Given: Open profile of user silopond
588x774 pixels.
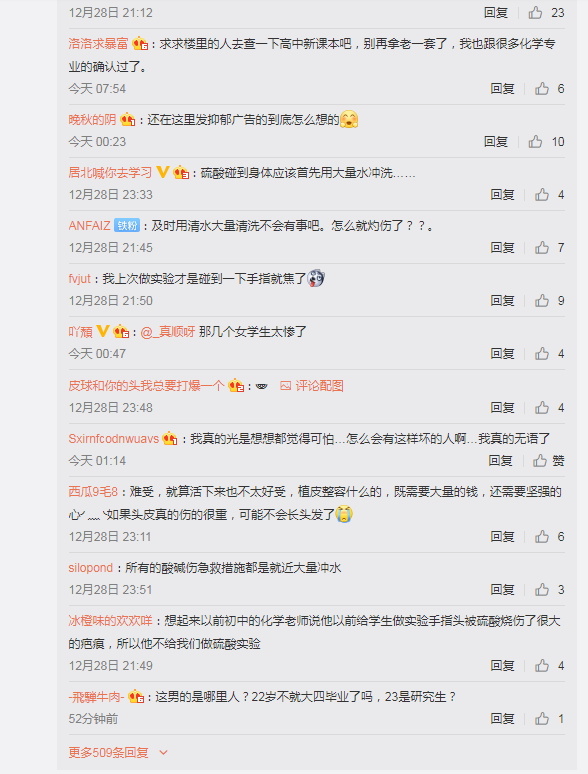Looking at the screenshot, I should (90, 568).
